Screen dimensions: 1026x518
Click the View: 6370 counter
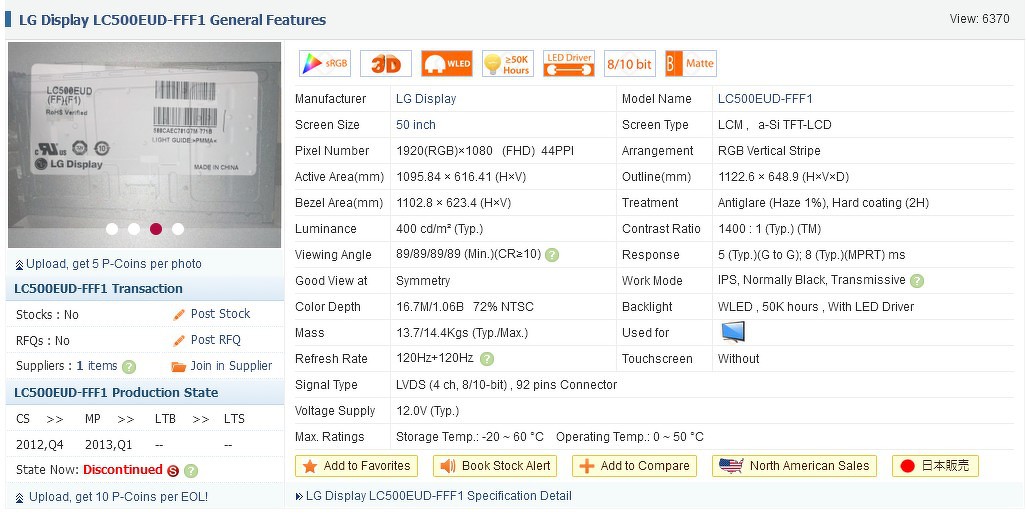tap(980, 19)
